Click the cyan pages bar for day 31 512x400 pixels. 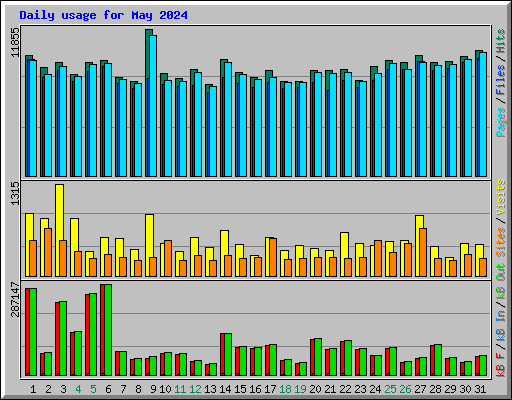click(483, 114)
